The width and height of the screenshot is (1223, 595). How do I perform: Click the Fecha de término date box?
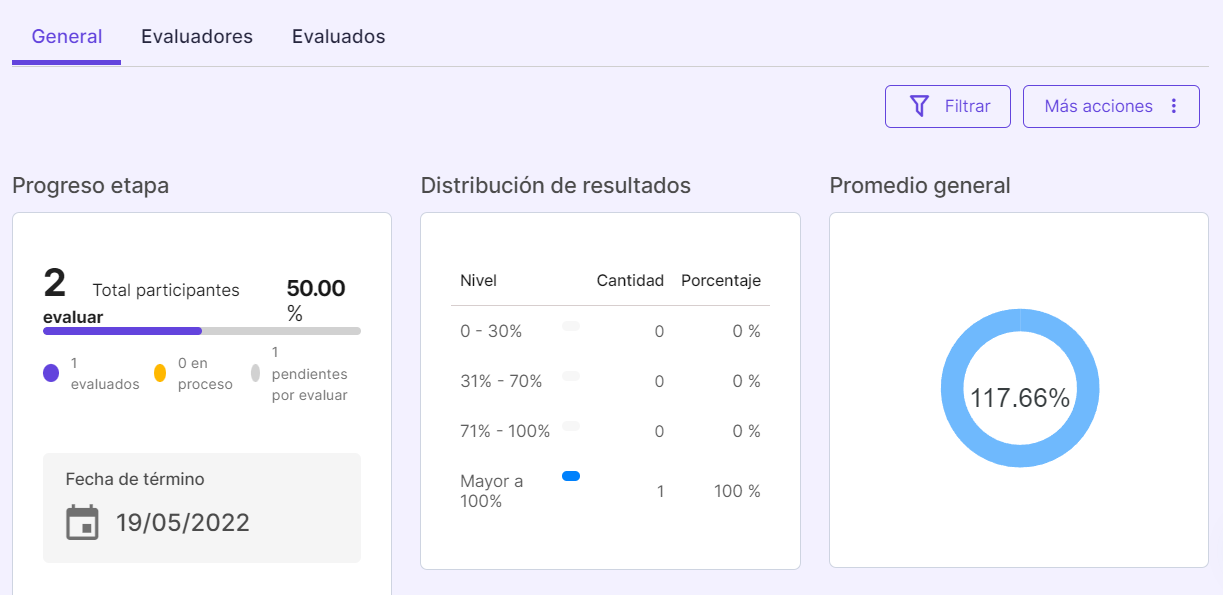point(201,507)
